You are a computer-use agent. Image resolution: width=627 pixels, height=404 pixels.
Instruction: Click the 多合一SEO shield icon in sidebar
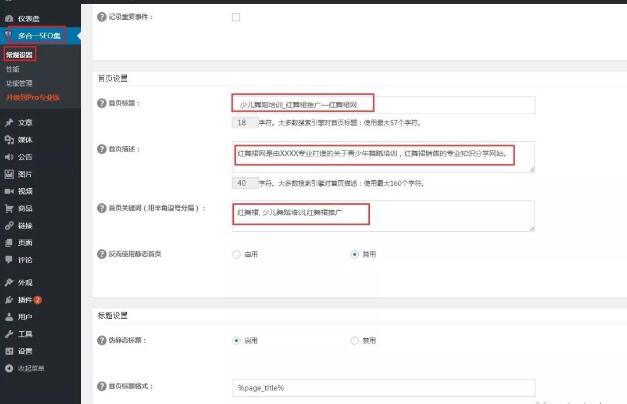click(x=8, y=35)
